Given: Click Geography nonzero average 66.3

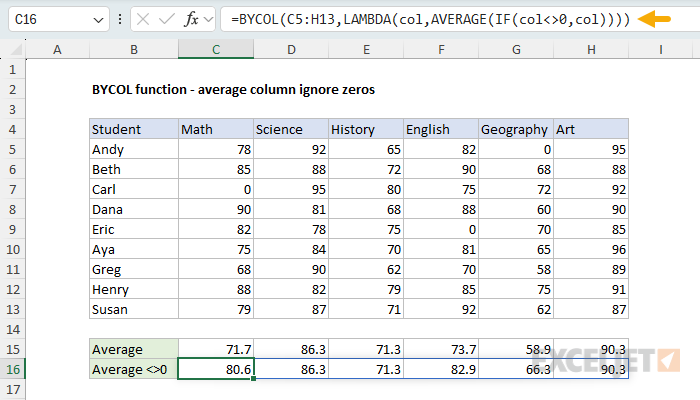Looking at the screenshot, I should click(x=516, y=370).
